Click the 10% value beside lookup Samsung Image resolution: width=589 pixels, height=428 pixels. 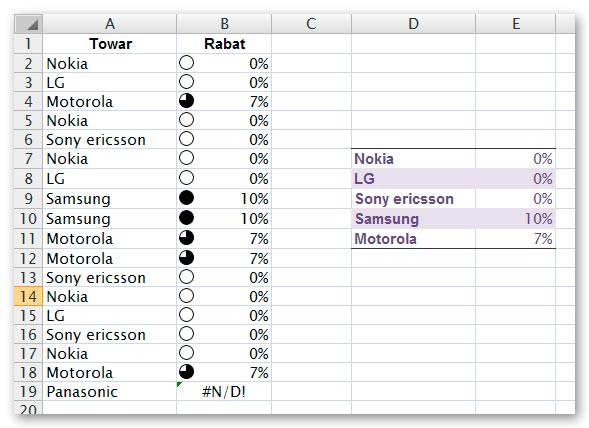point(516,218)
